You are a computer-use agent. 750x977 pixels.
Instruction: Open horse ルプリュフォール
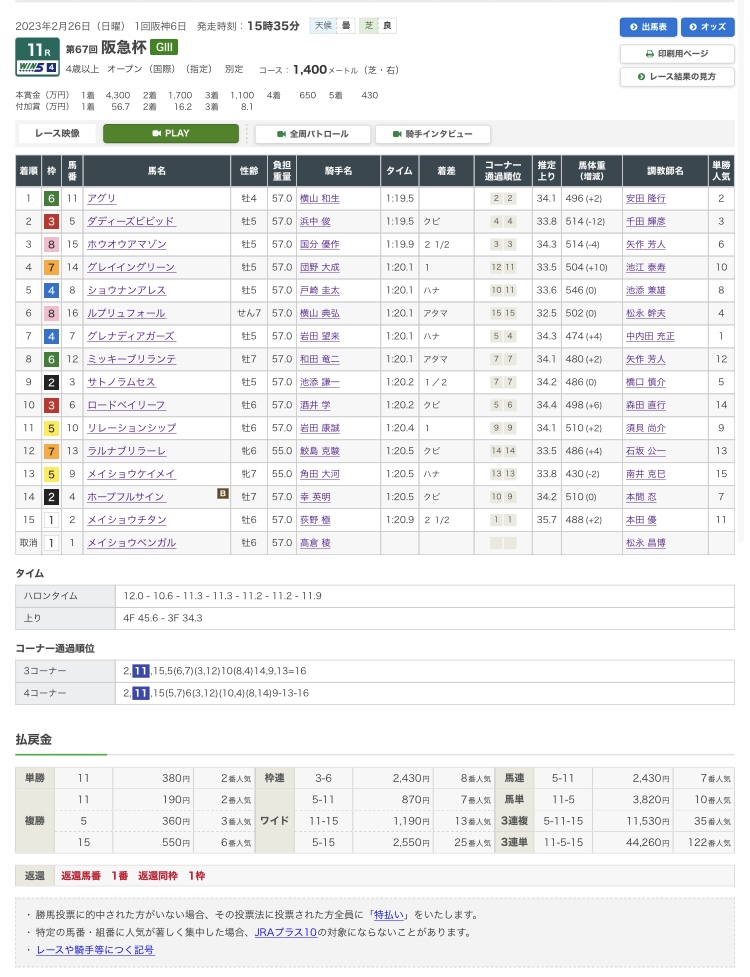coord(126,313)
